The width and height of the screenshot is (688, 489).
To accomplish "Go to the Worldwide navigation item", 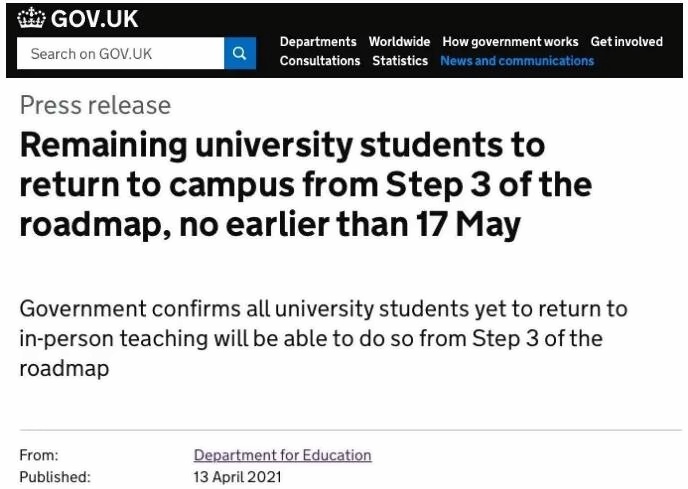I will [x=399, y=42].
